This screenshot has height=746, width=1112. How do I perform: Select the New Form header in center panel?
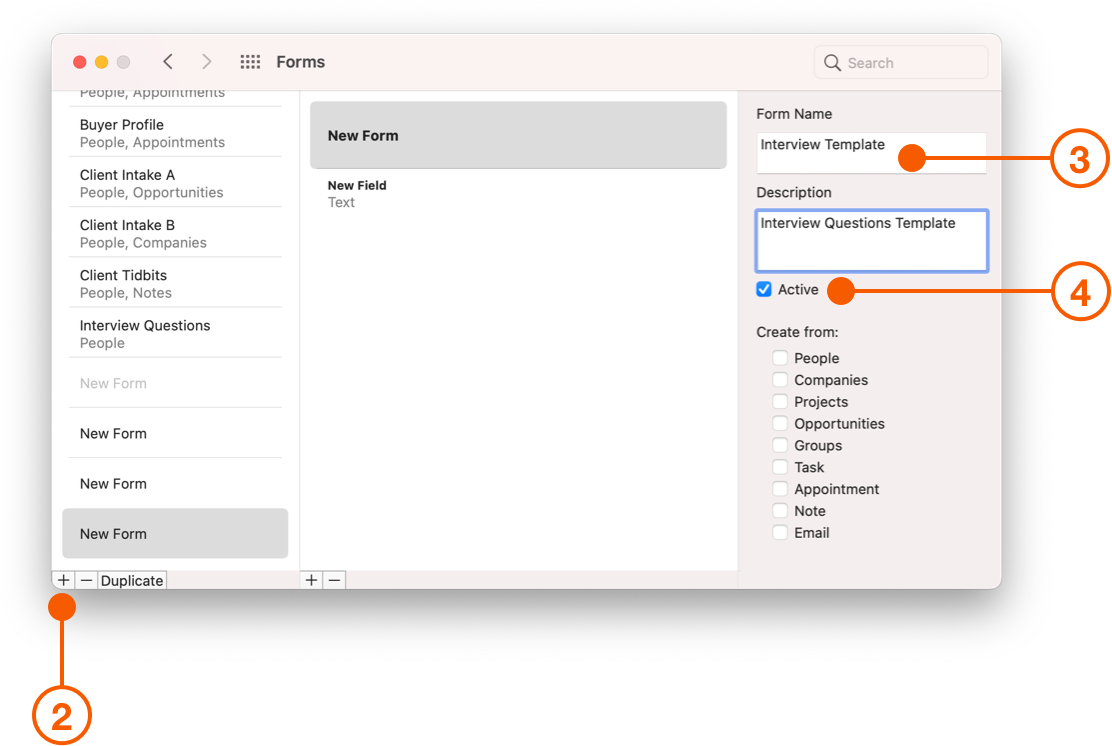click(x=518, y=135)
